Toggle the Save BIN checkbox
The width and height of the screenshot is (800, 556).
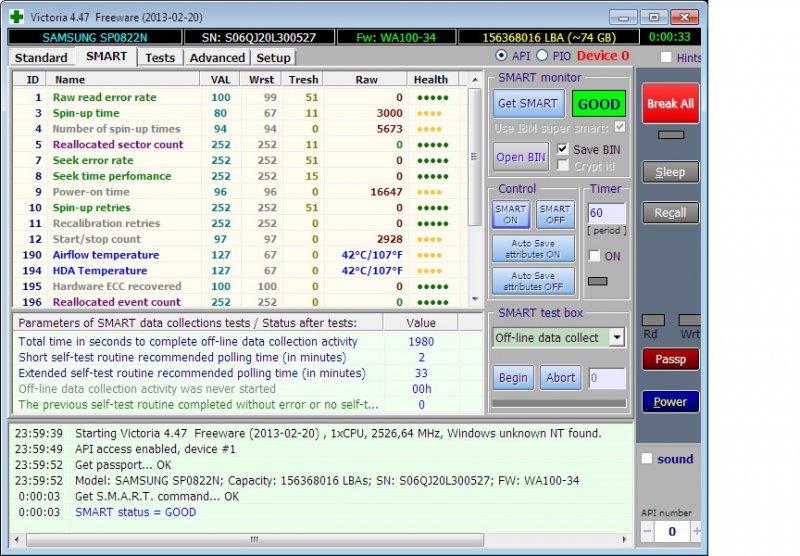coord(563,149)
